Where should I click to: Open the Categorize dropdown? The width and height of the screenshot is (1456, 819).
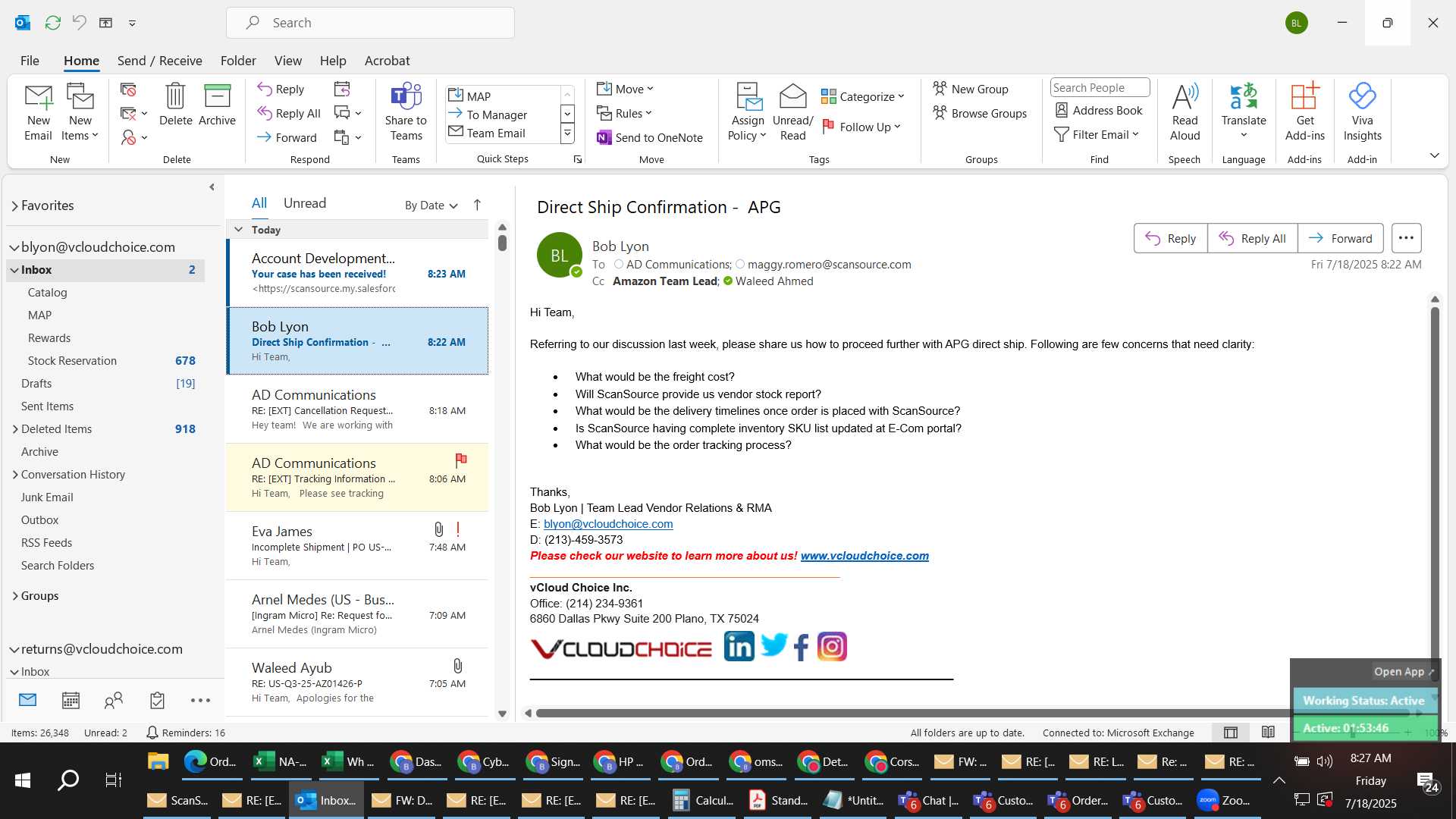(863, 96)
